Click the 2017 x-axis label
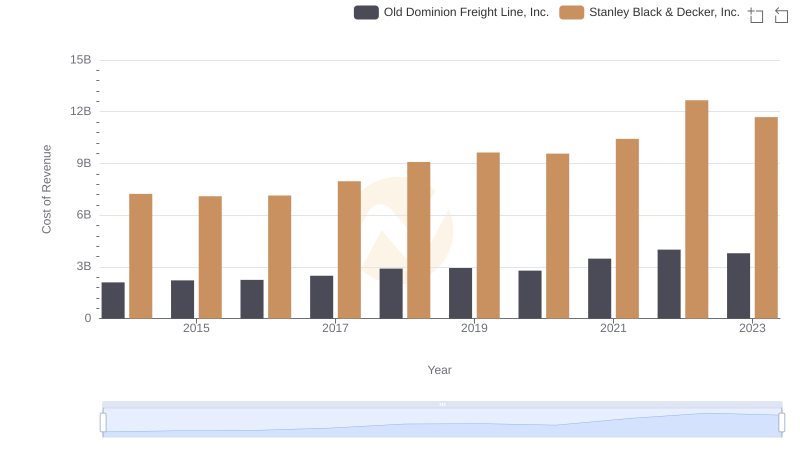Screen dimensions: 800x461 point(335,328)
